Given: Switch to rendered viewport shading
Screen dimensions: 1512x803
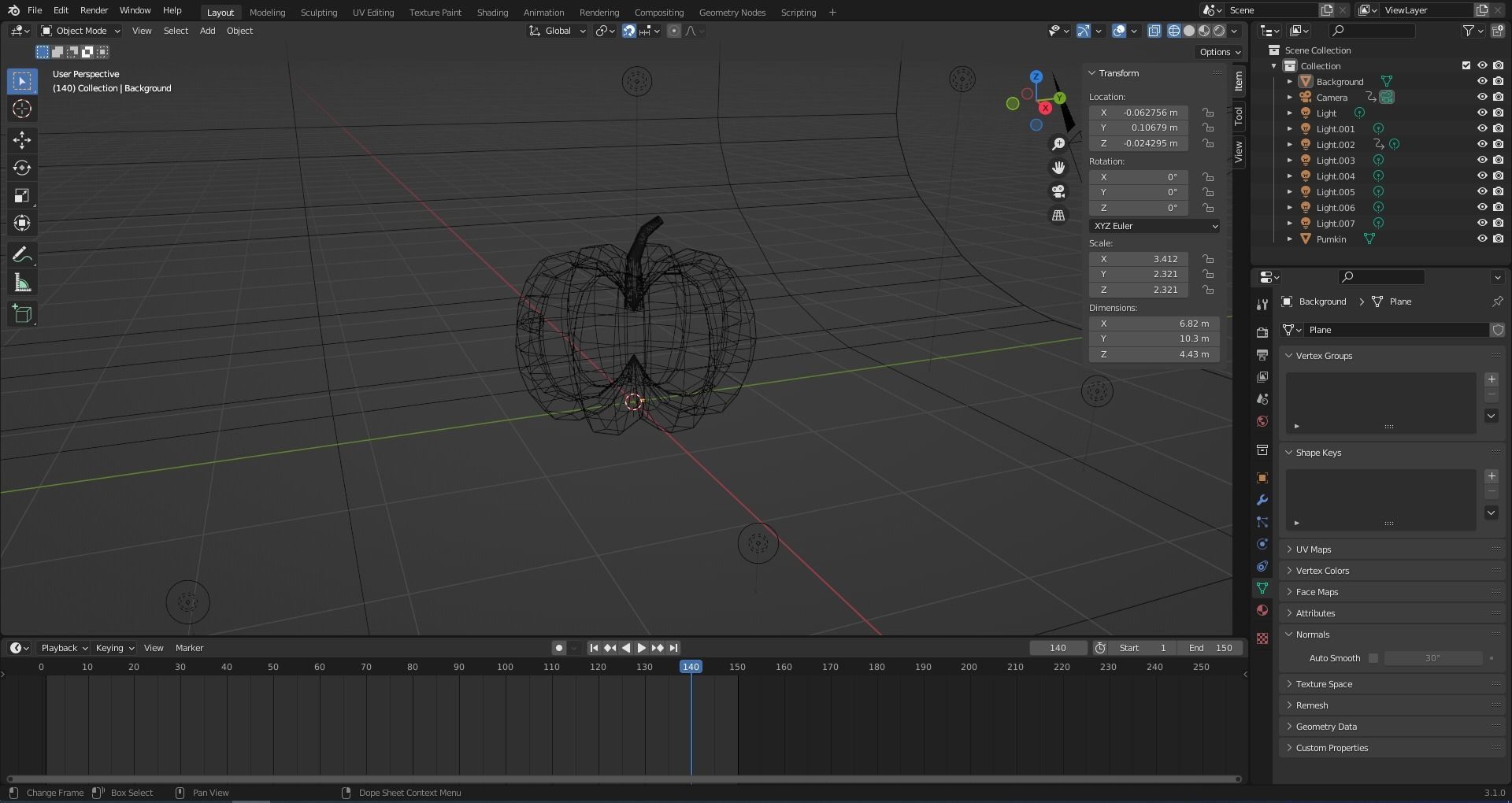Looking at the screenshot, I should [x=1219, y=31].
